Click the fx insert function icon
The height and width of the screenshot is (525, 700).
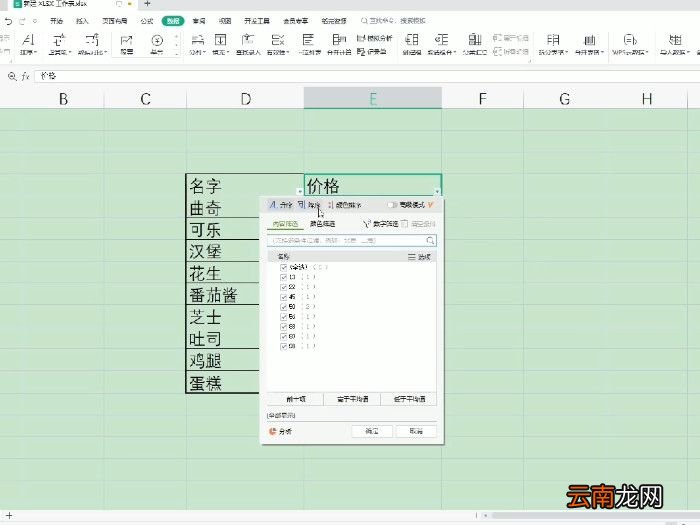tap(25, 76)
